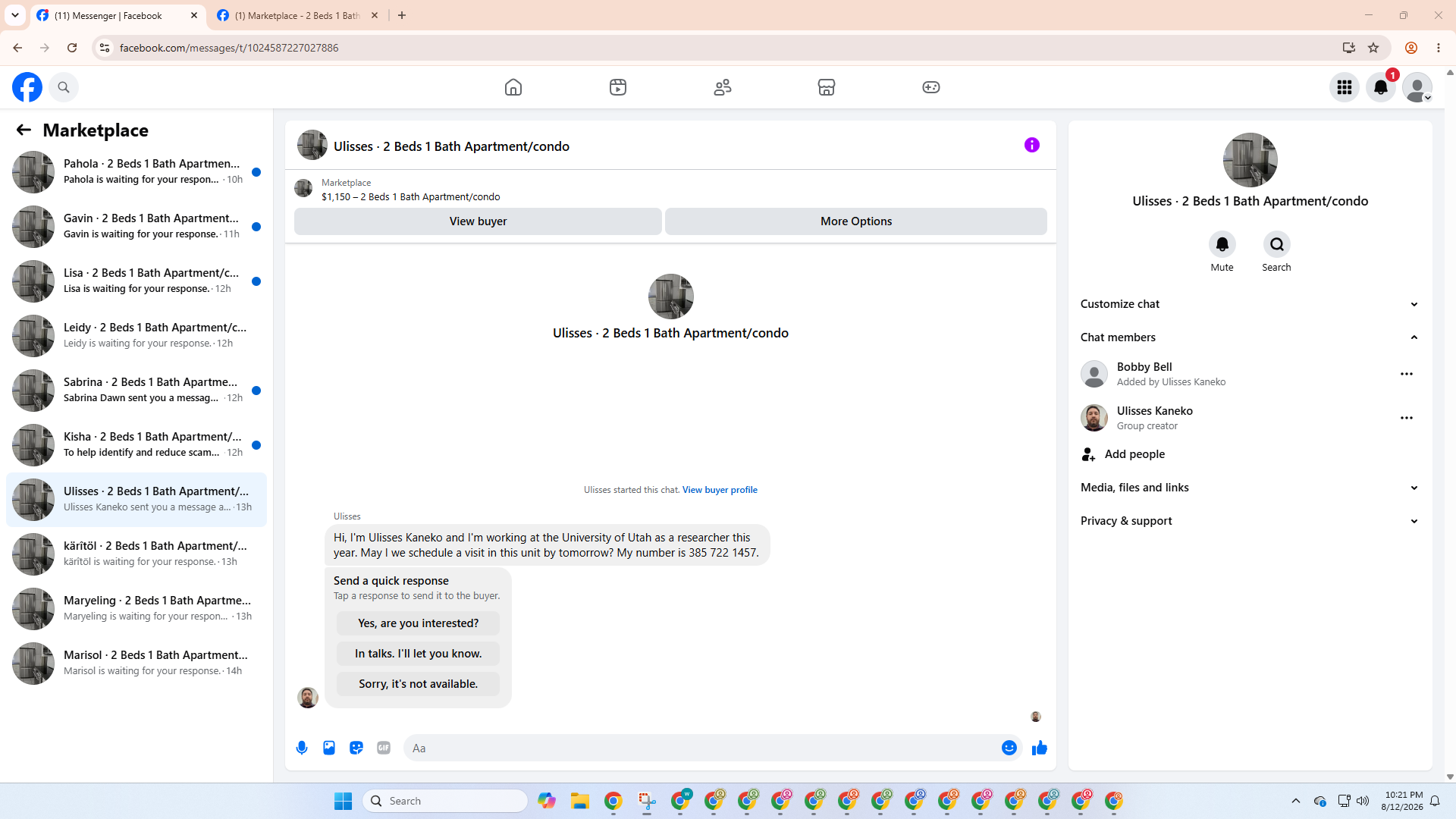This screenshot has width=1456, height=819.
Task: Bookmark this page with the star
Action: pyautogui.click(x=1373, y=48)
